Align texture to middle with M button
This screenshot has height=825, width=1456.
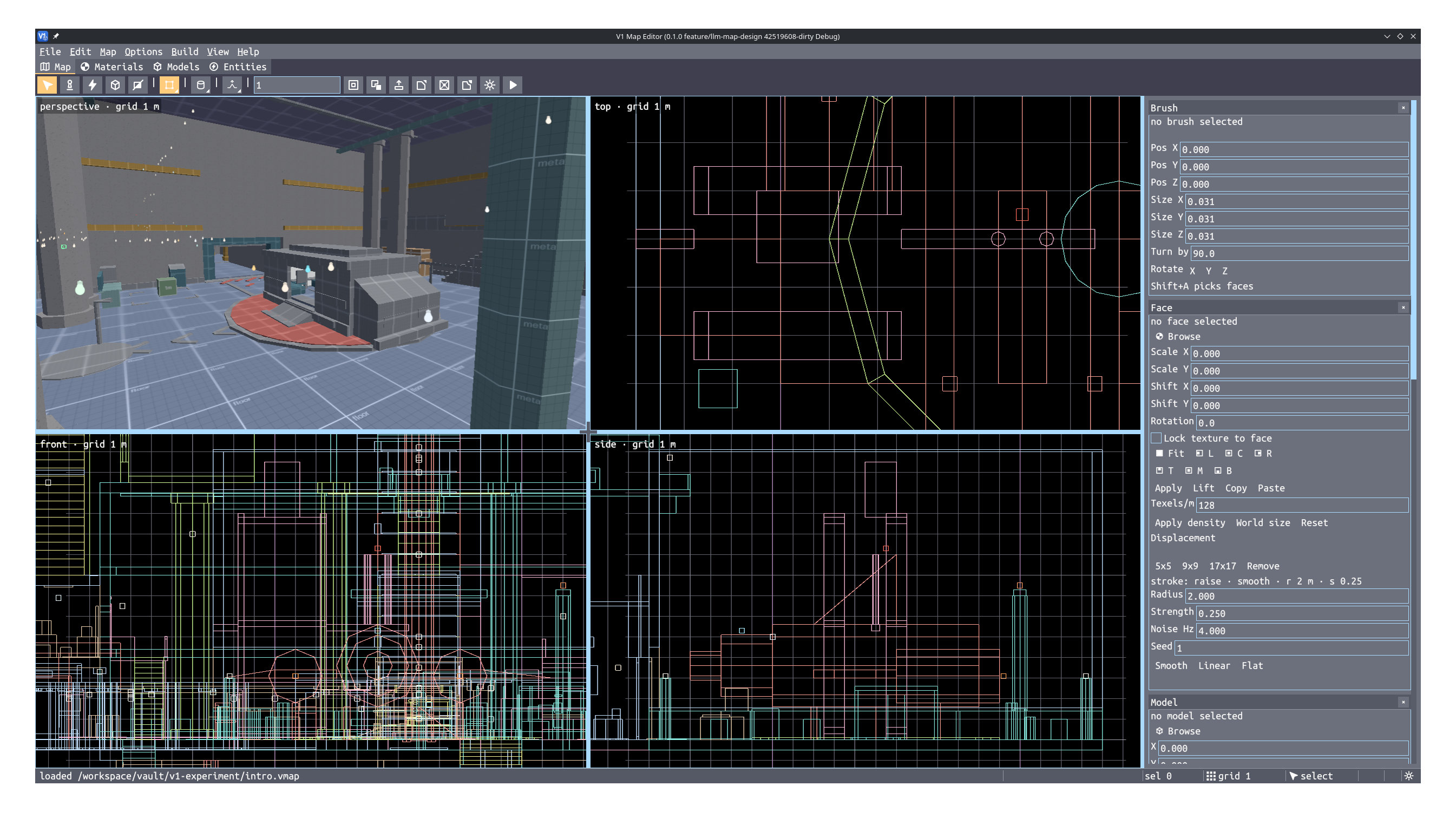pos(1193,471)
